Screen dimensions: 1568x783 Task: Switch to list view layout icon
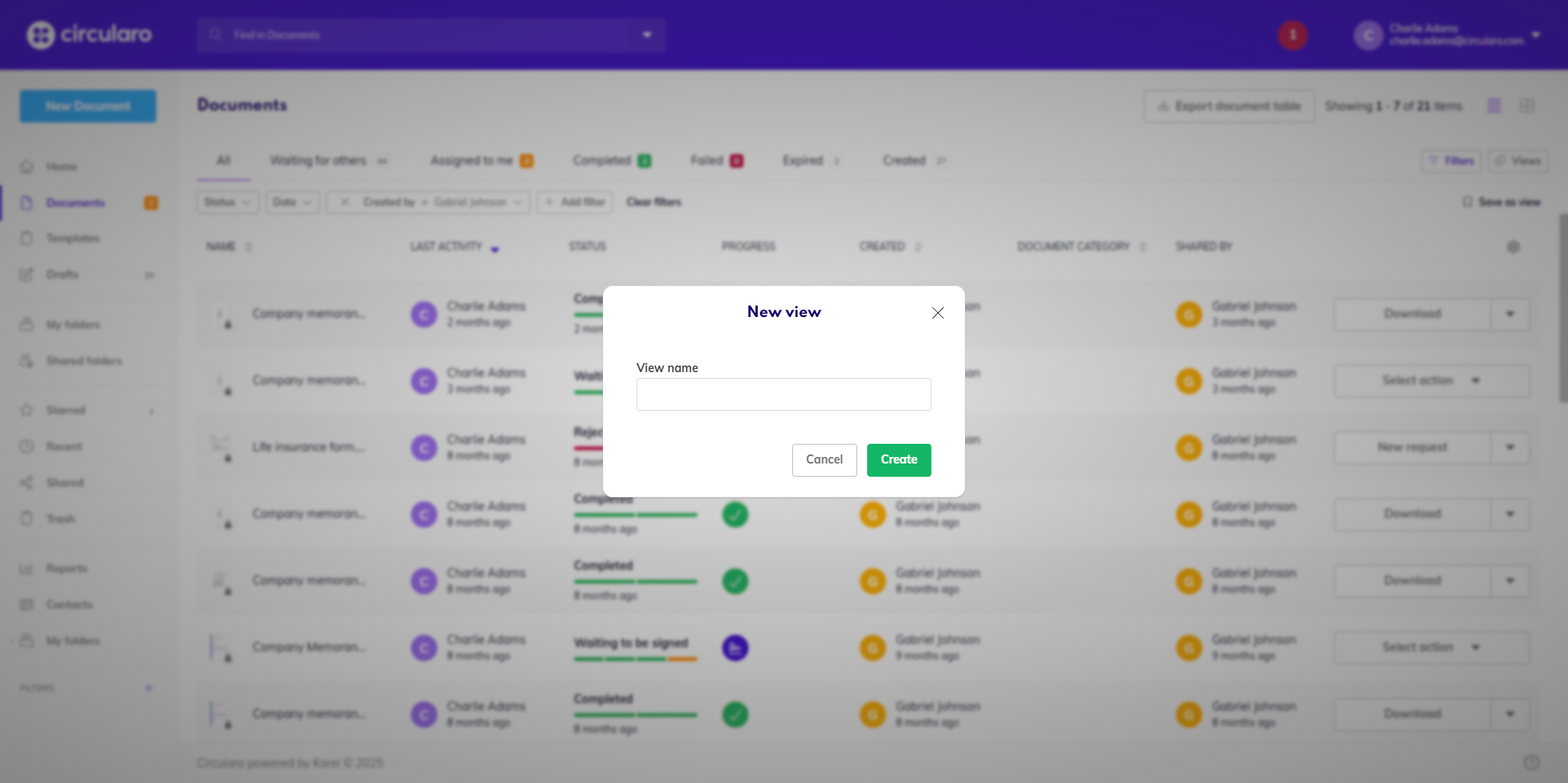1494,106
